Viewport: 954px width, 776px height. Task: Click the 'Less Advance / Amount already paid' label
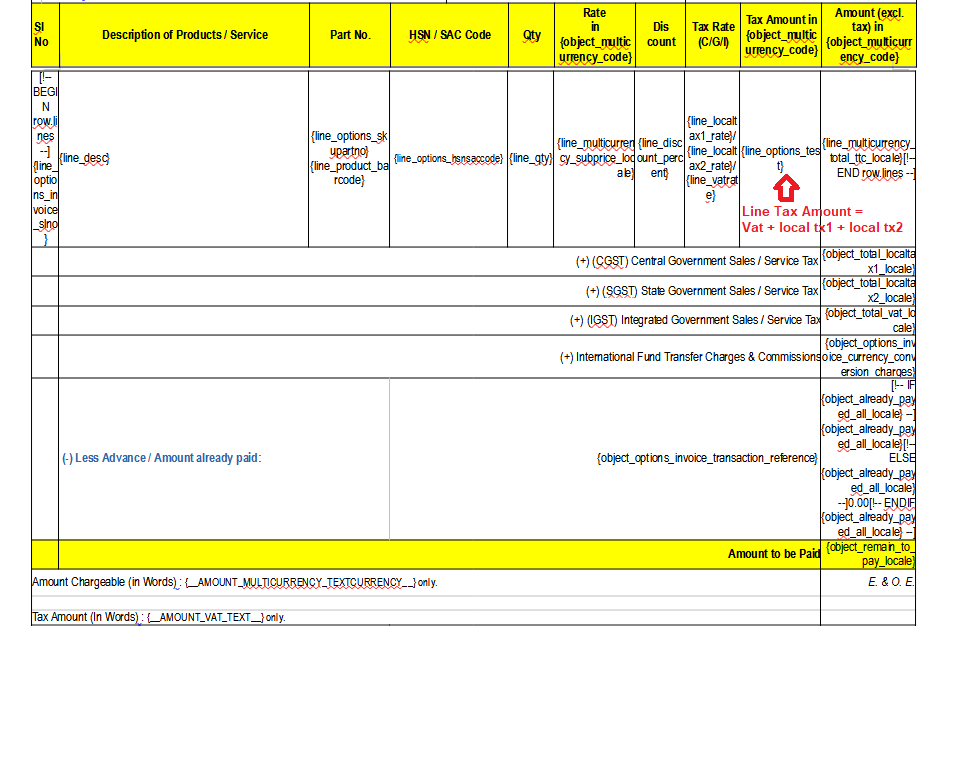tap(161, 458)
